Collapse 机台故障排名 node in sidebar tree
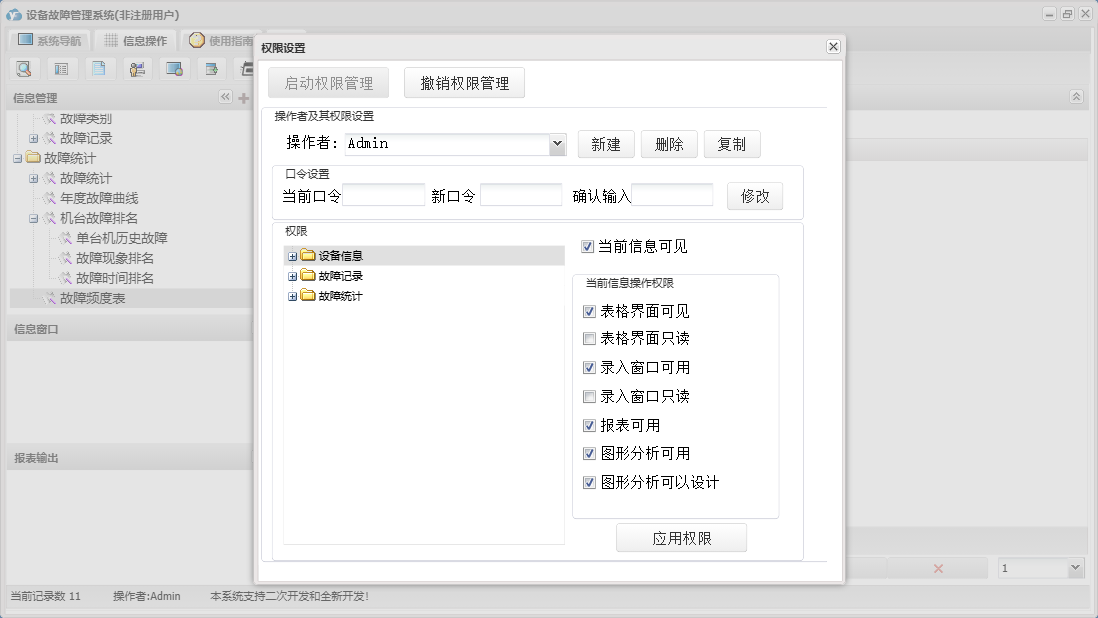Viewport: 1098px width, 618px height. 33,218
